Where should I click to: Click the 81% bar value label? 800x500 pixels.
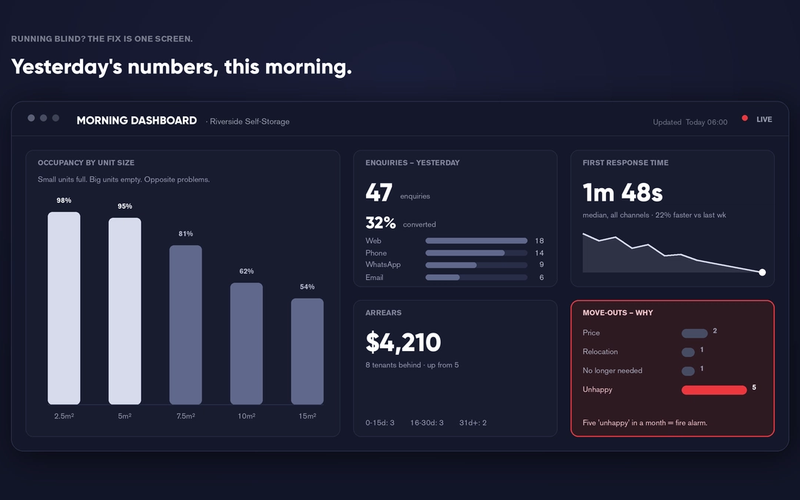coord(186,234)
